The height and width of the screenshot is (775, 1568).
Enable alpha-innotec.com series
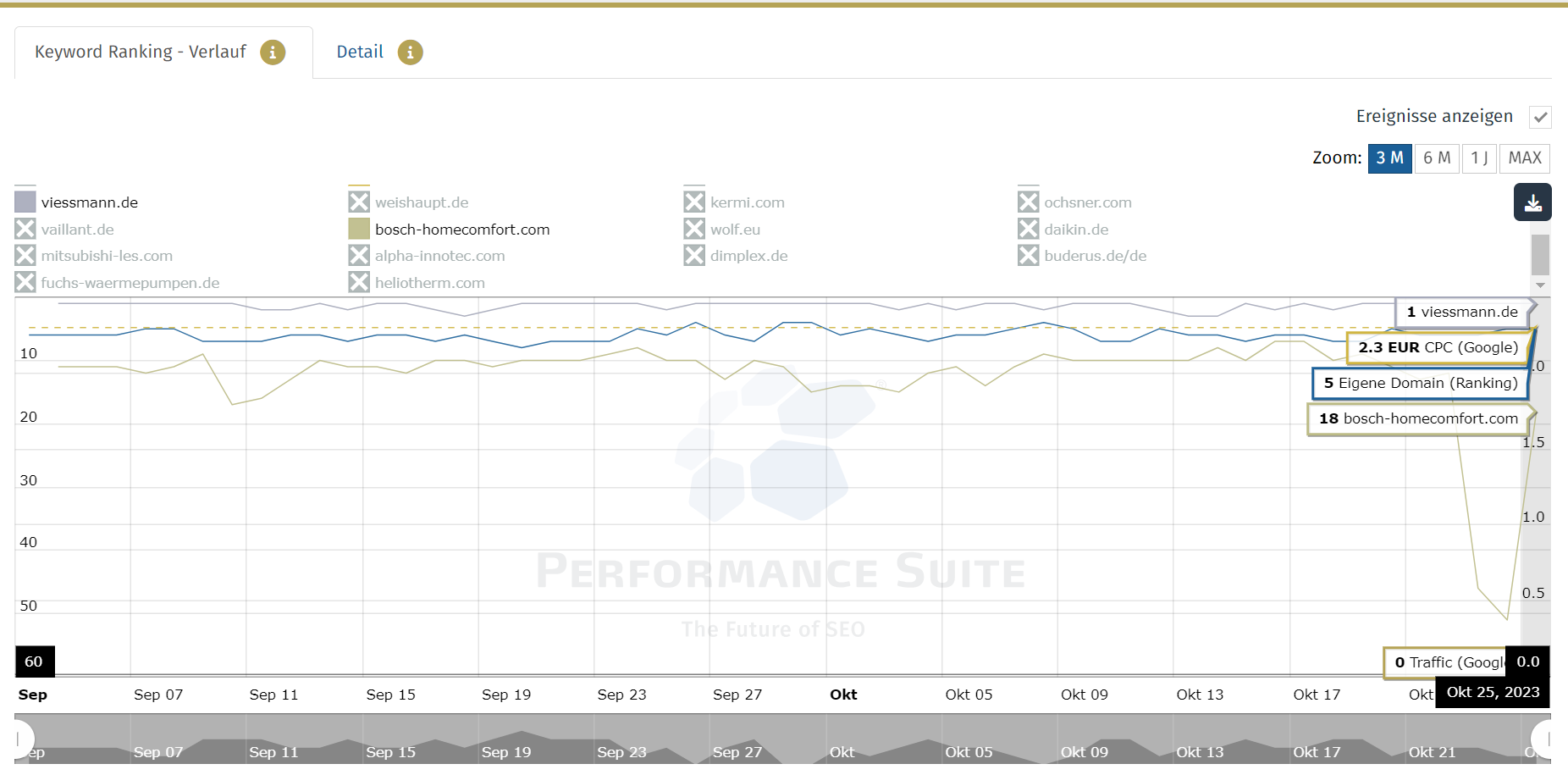359,255
